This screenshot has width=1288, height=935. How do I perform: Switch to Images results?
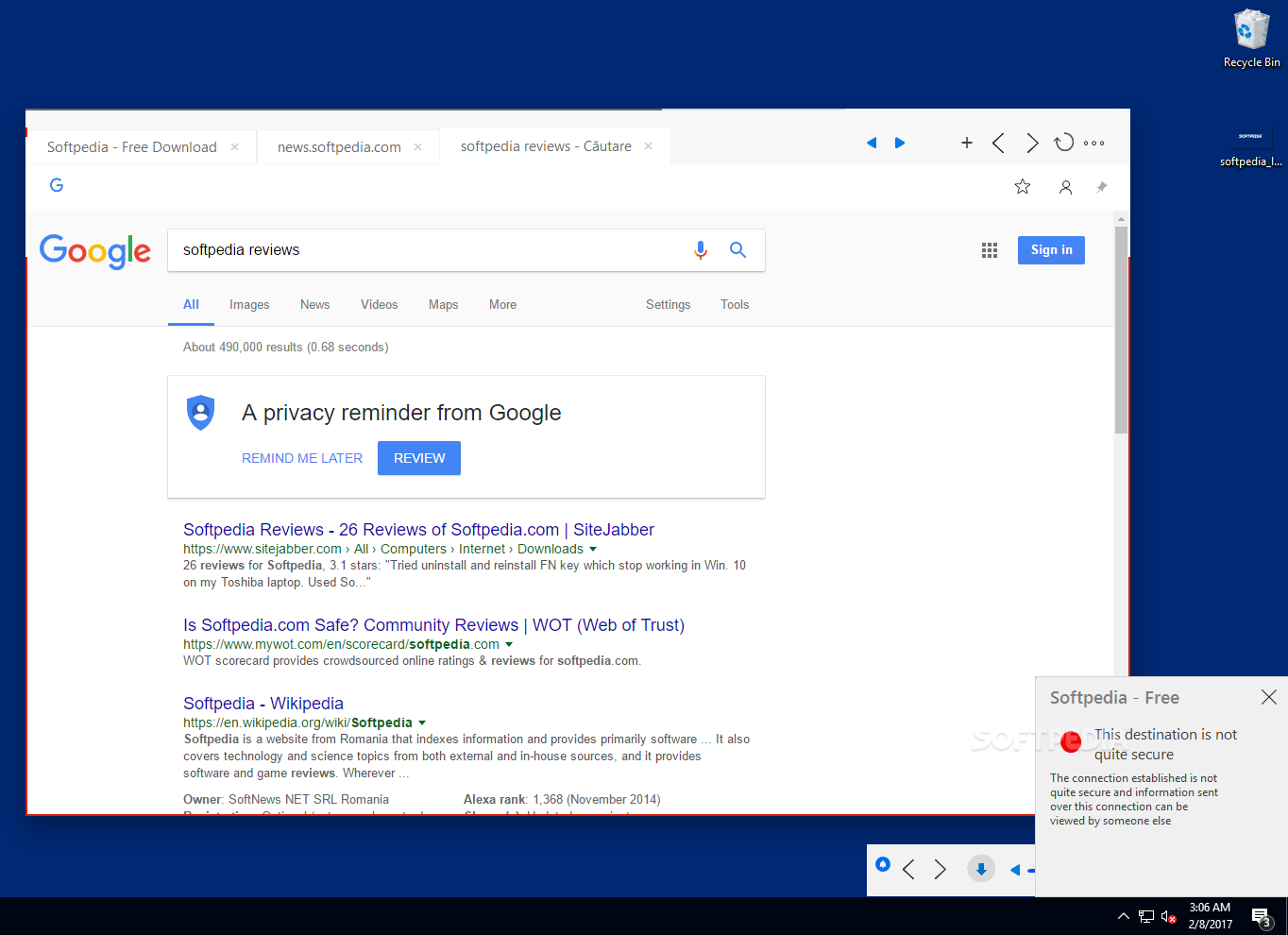pos(249,304)
